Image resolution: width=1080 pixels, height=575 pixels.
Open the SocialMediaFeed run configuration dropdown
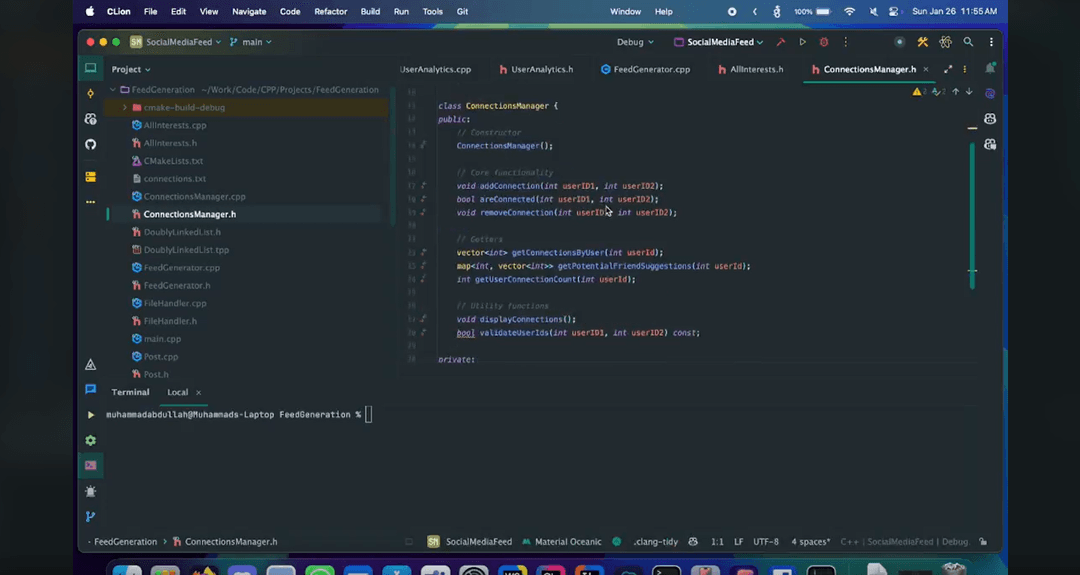718,42
